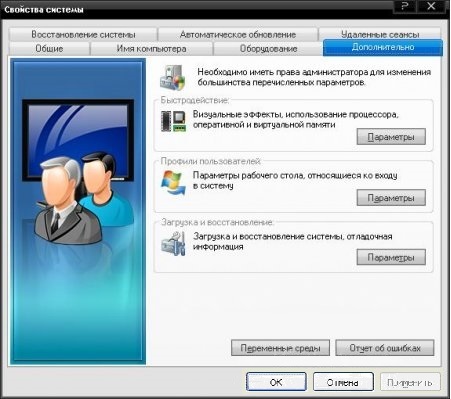The image size is (451, 399).
Task: Go to the Общие tab
Action: [49, 49]
